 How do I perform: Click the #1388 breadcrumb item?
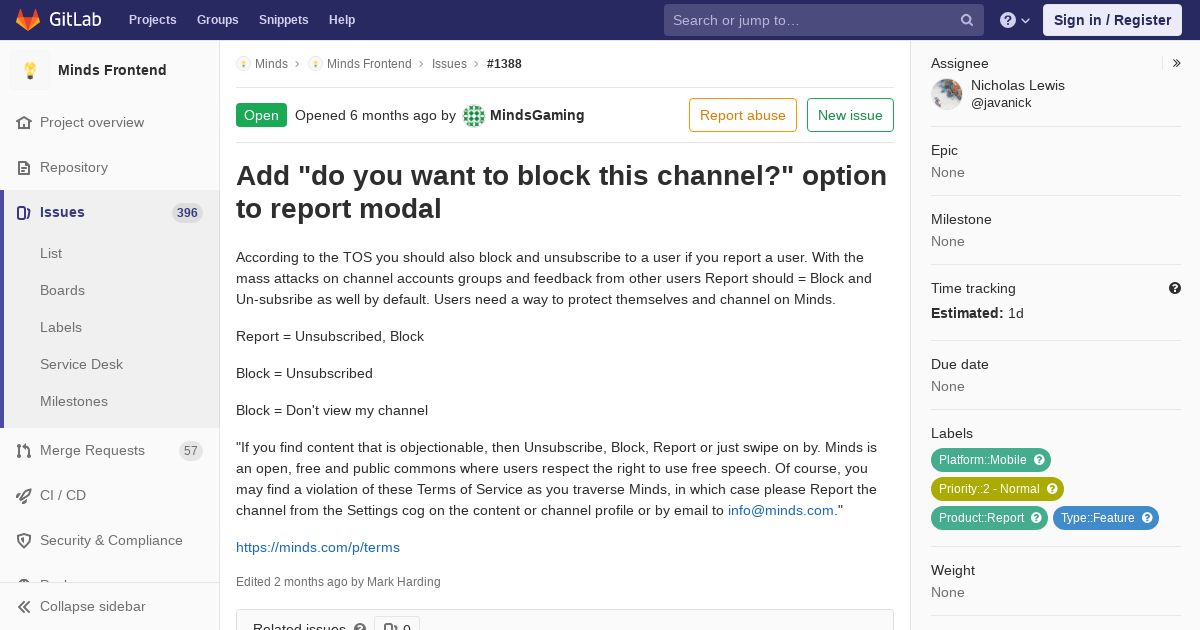pos(504,64)
